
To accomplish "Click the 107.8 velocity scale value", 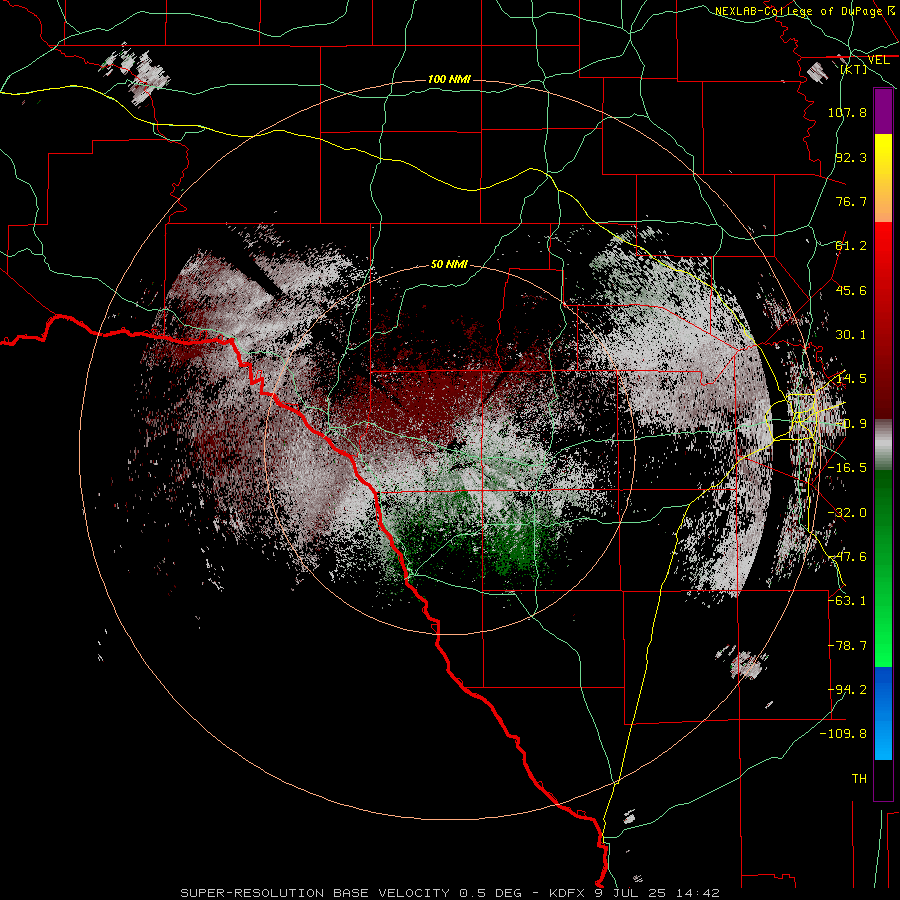I will [x=847, y=112].
